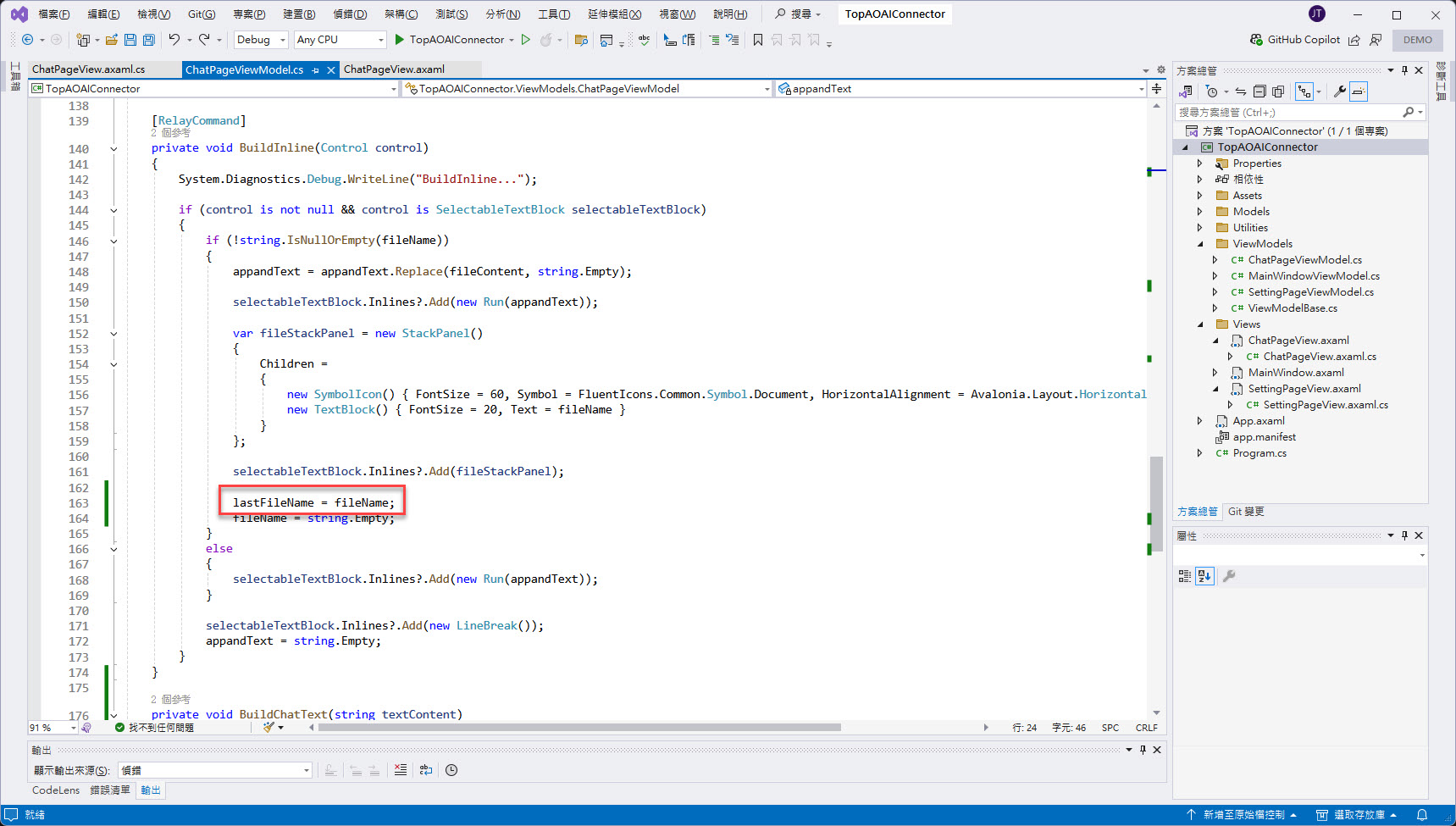This screenshot has height=826, width=1456.
Task: Open the Any CPU platform dropdown
Action: point(340,40)
